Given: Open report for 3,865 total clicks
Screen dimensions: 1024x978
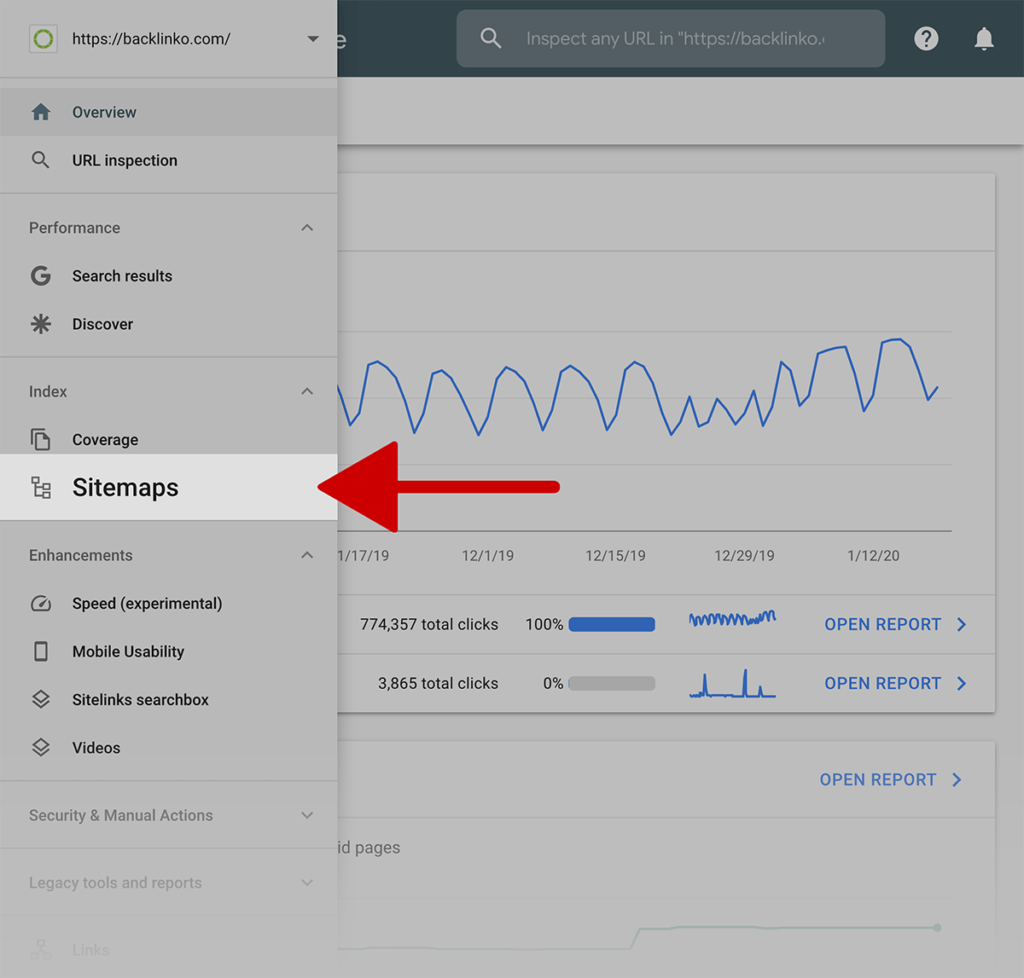Looking at the screenshot, I should (894, 683).
